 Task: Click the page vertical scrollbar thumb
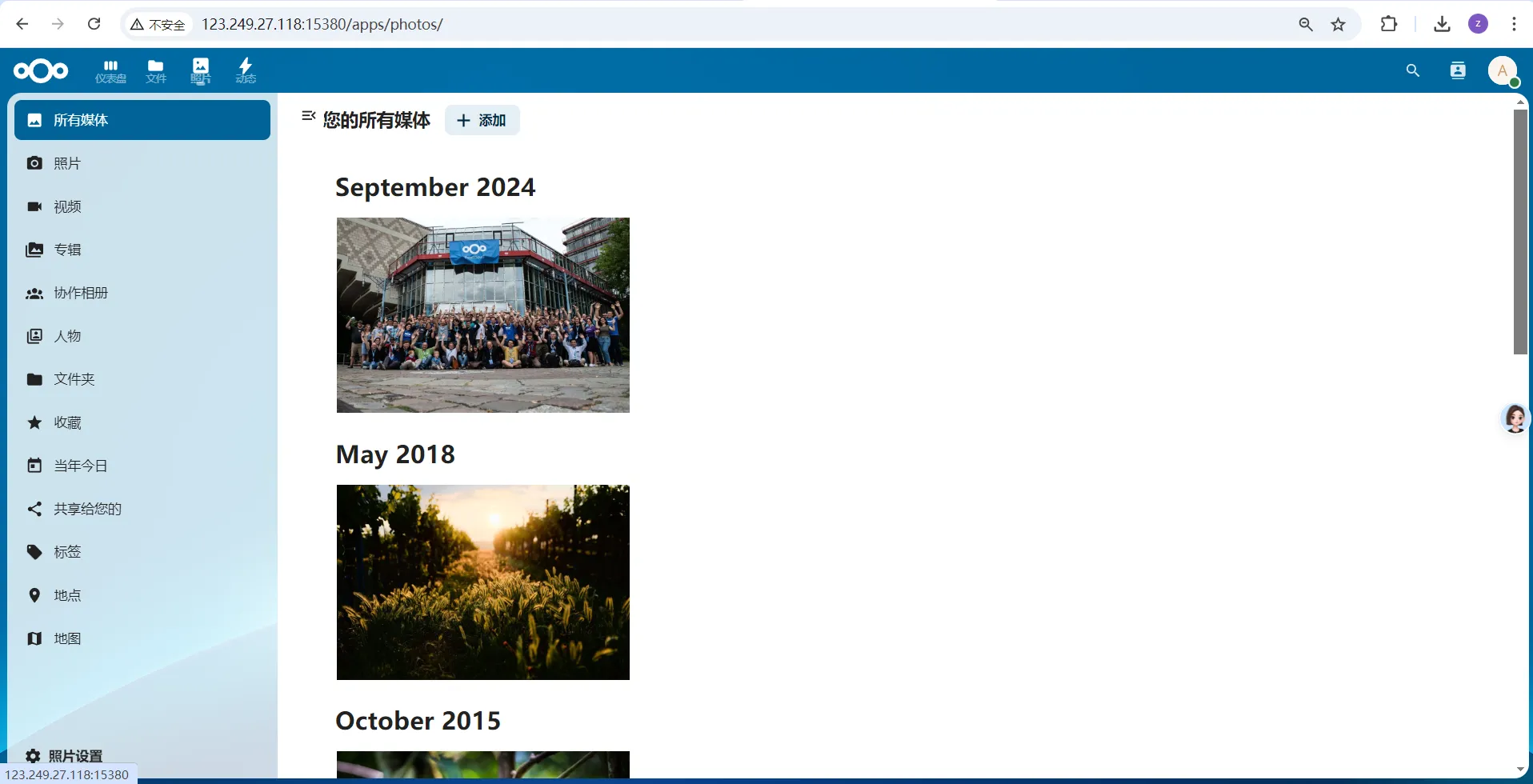pyautogui.click(x=1520, y=232)
